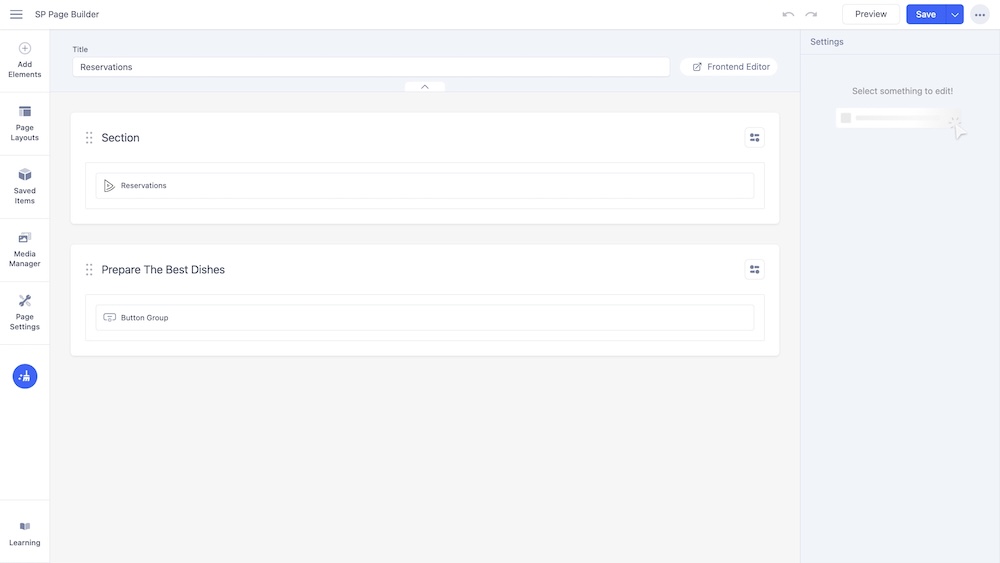The image size is (1000, 563).
Task: Click the Save button
Action: pyautogui.click(x=925, y=14)
